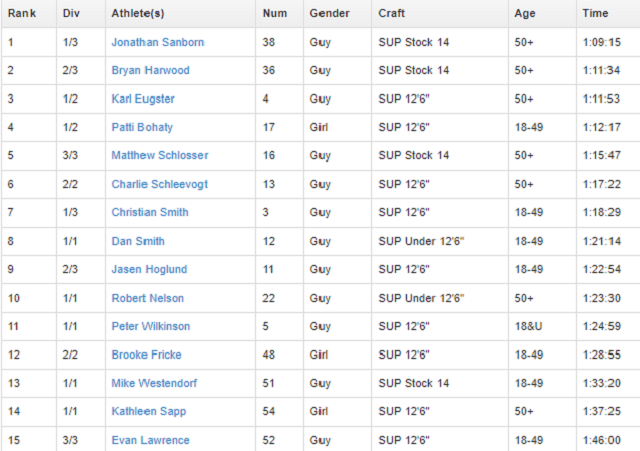Sort by the Age column header
640x451 pixels.
coord(525,14)
